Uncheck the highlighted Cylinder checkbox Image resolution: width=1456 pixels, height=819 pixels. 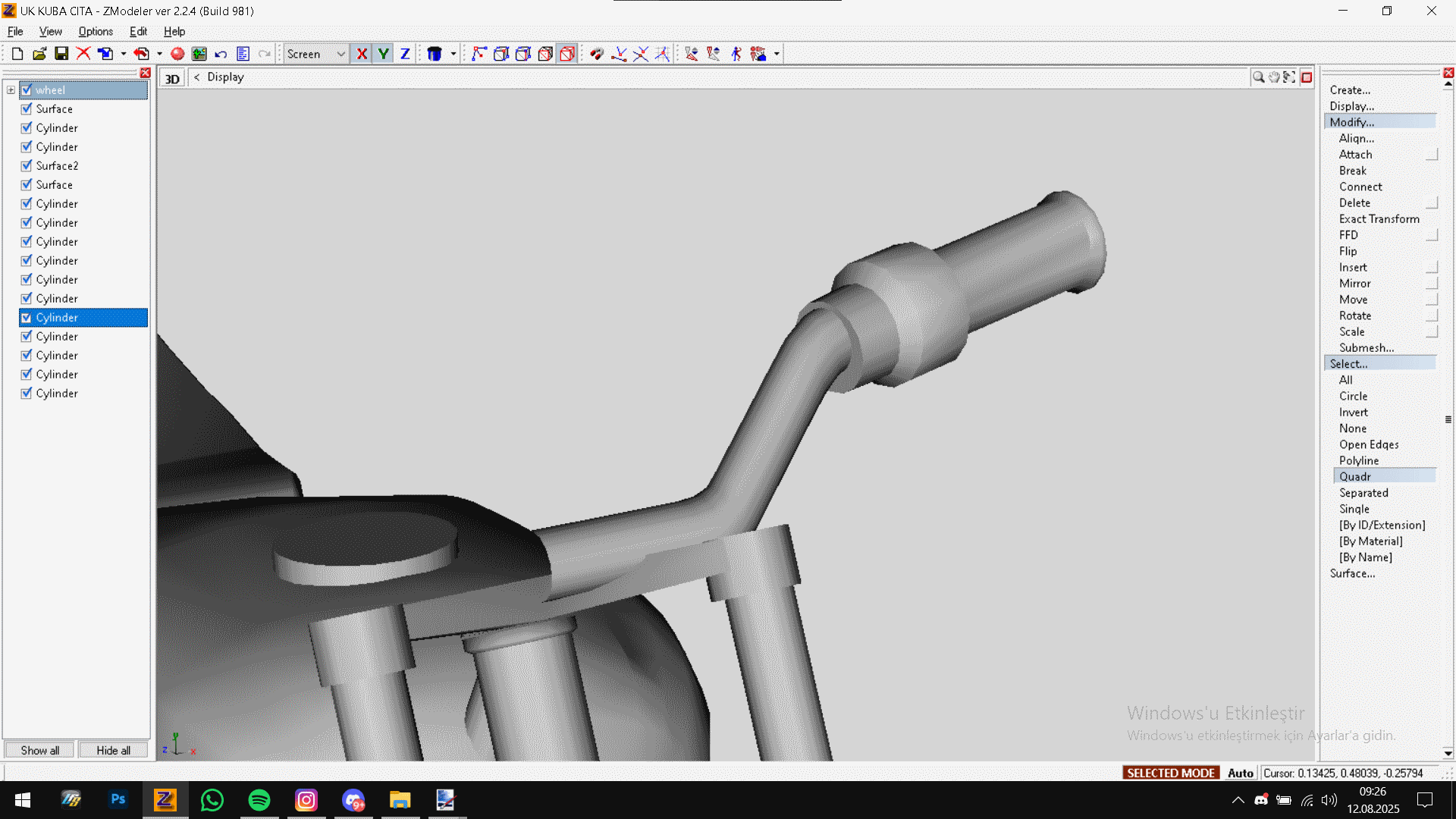[27, 318]
